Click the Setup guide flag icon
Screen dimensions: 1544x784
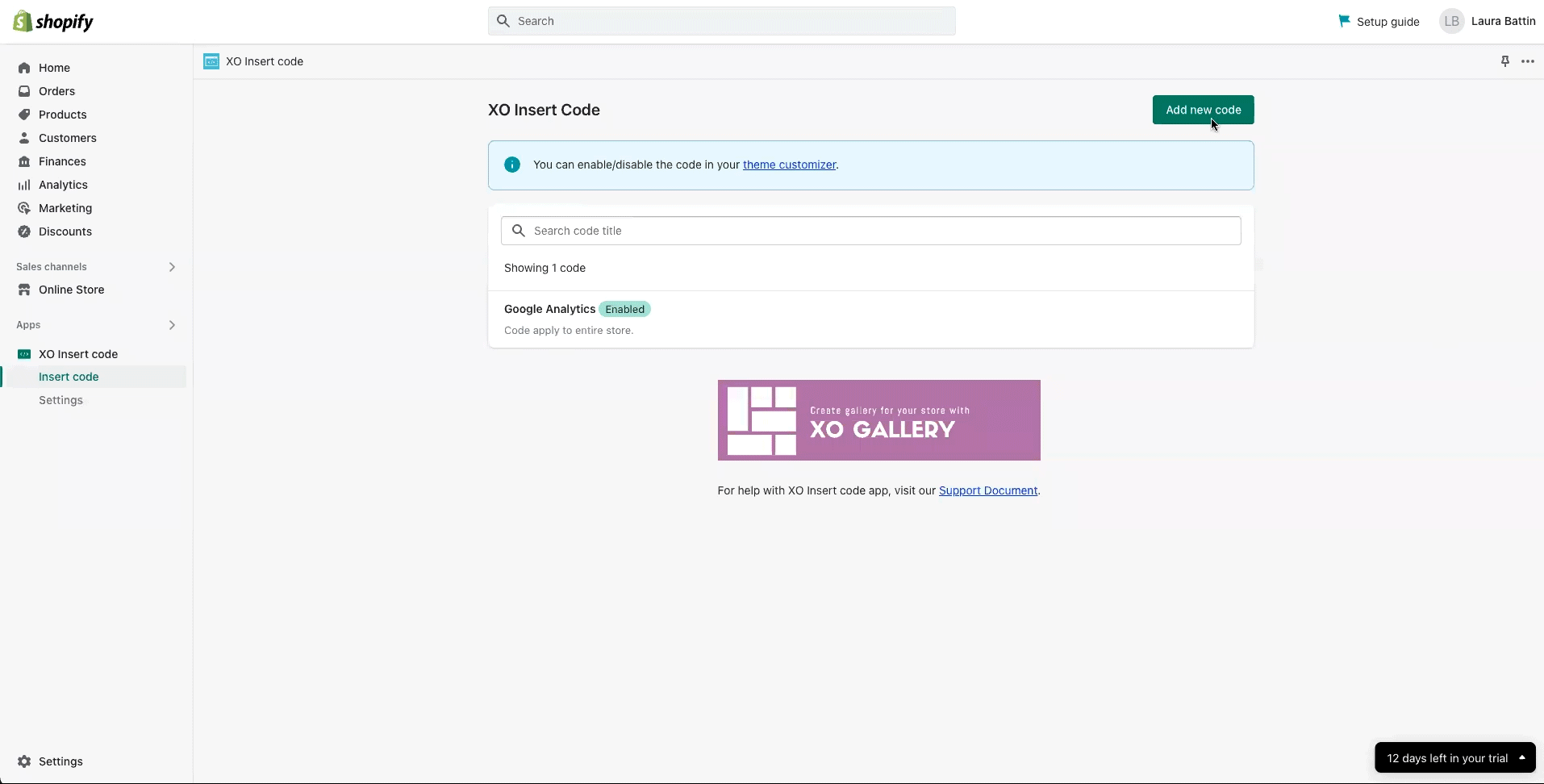click(1344, 21)
